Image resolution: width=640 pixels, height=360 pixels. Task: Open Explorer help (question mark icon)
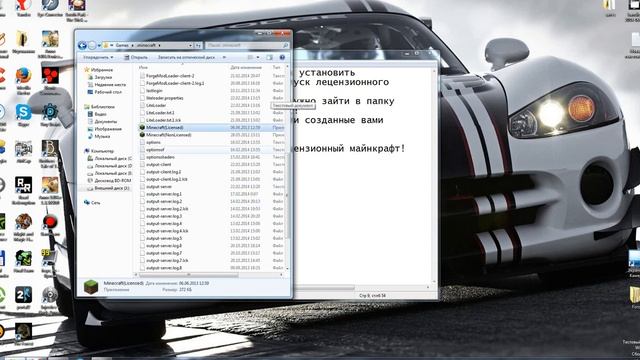[x=282, y=58]
